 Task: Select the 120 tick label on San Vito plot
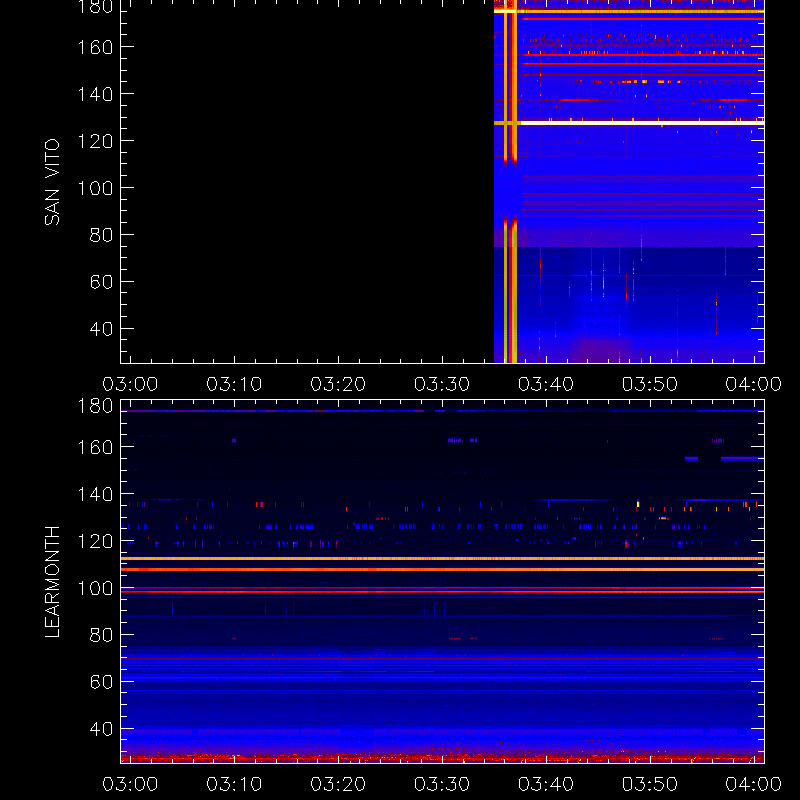point(95,141)
